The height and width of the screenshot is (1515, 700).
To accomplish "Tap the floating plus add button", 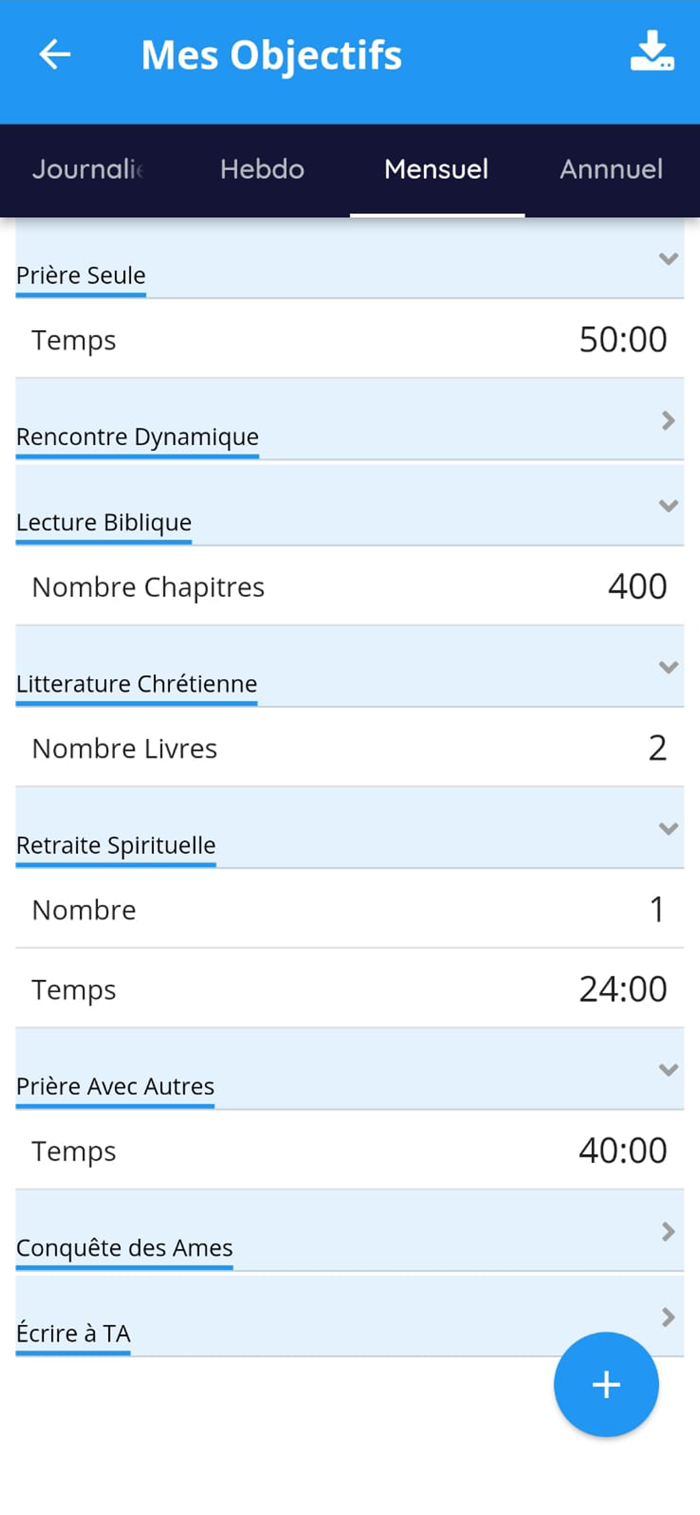I will point(606,1384).
